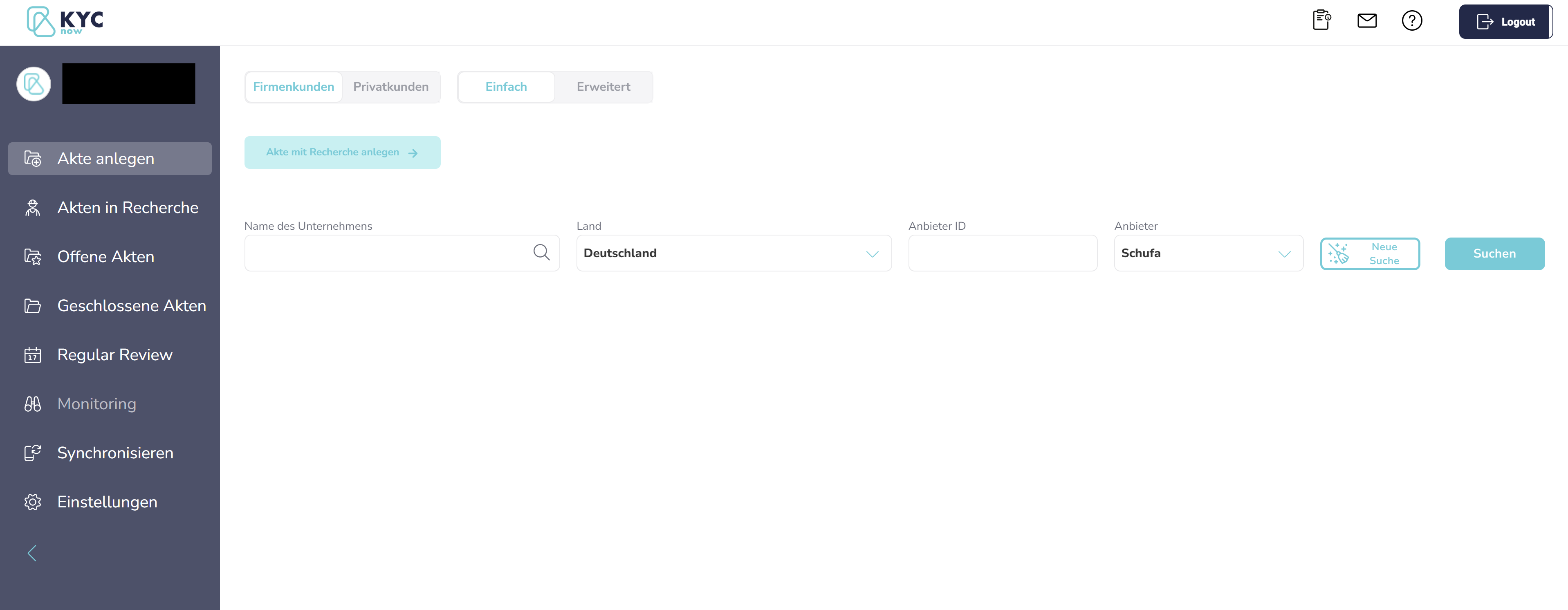Image resolution: width=1568 pixels, height=610 pixels.
Task: Switch to Privatkunden tab
Action: coord(391,87)
